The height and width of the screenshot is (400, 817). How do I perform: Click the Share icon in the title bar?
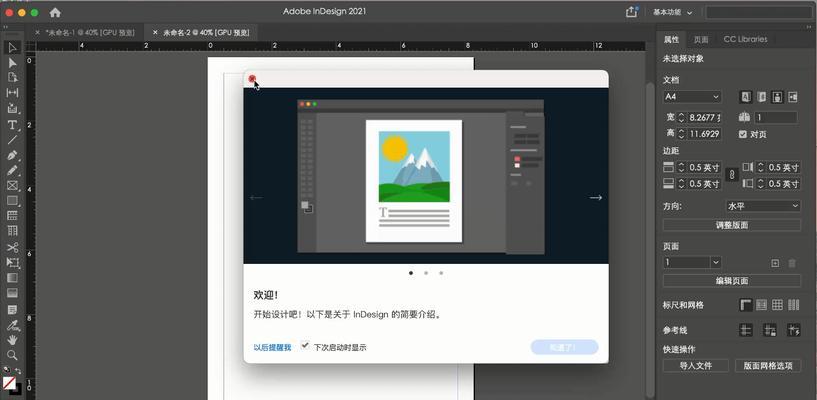(x=632, y=12)
